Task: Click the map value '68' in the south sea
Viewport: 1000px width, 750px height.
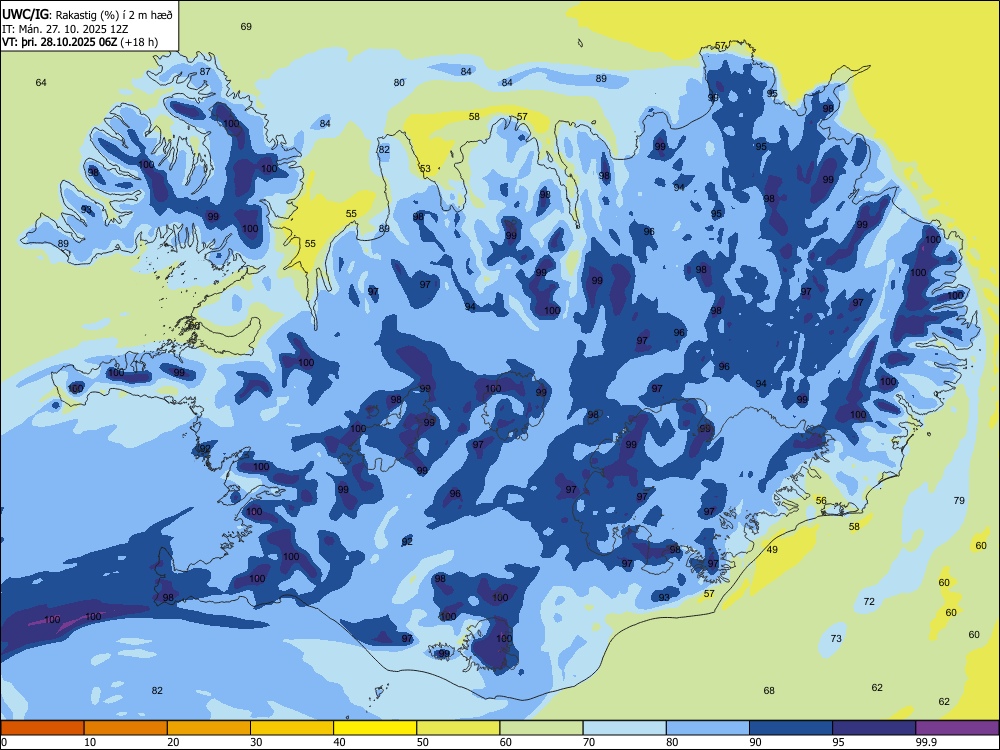Action: point(769,691)
